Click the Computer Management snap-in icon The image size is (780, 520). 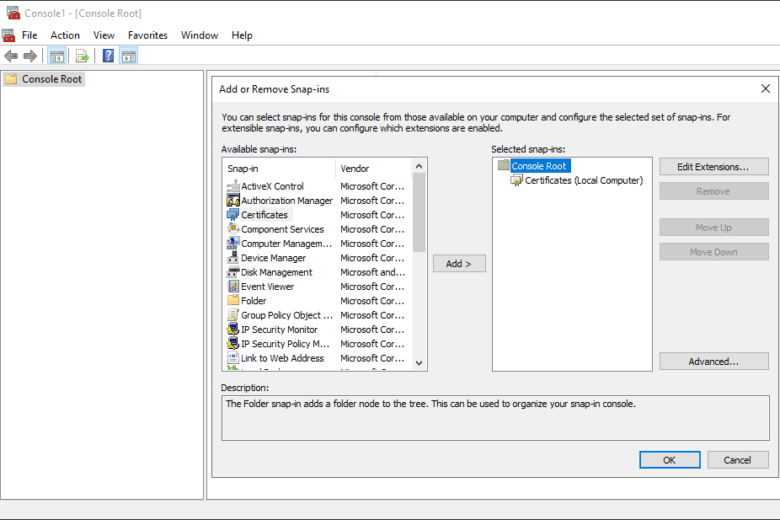coord(233,244)
